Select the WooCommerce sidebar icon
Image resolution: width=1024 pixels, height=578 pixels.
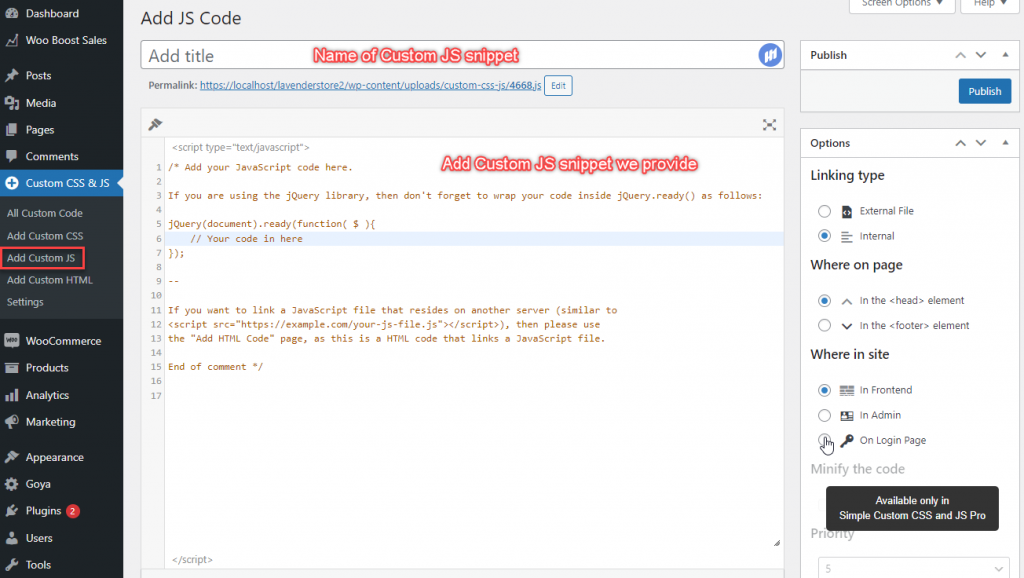[x=12, y=340]
